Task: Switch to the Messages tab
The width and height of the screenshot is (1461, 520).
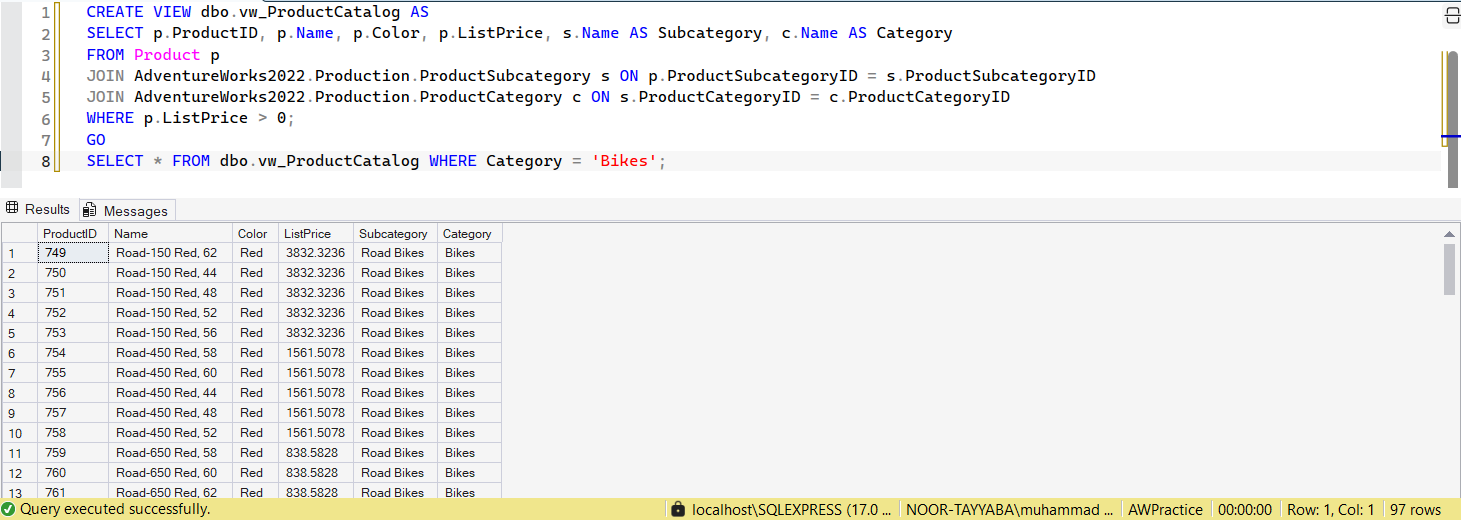Action: click(x=127, y=210)
